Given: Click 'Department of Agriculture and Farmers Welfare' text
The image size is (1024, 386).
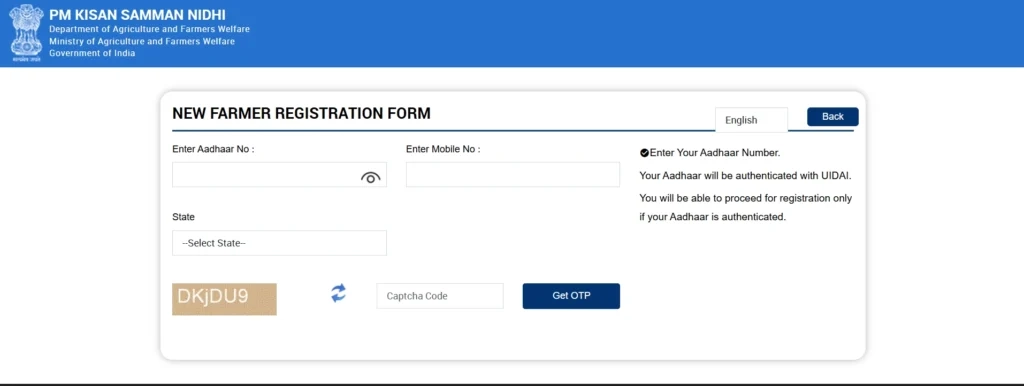Looking at the screenshot, I should (149, 29).
